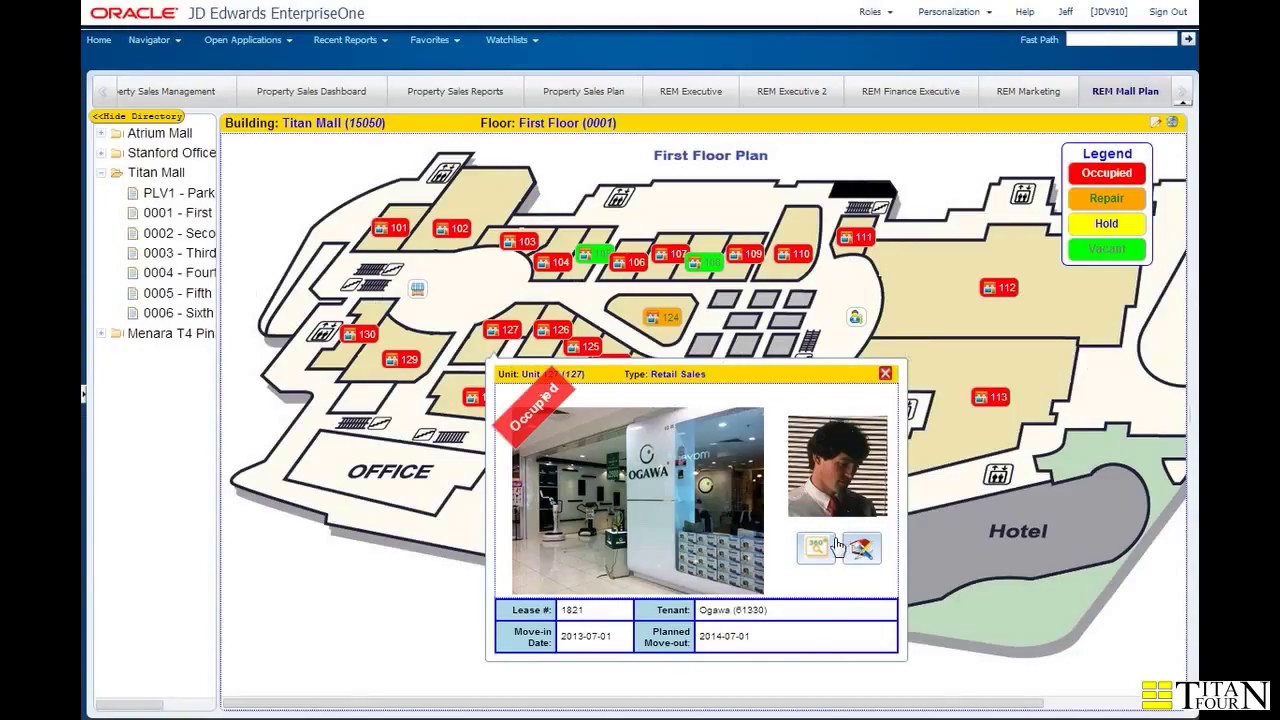Open unit 126 marker
1280x720 pixels.
click(x=552, y=330)
